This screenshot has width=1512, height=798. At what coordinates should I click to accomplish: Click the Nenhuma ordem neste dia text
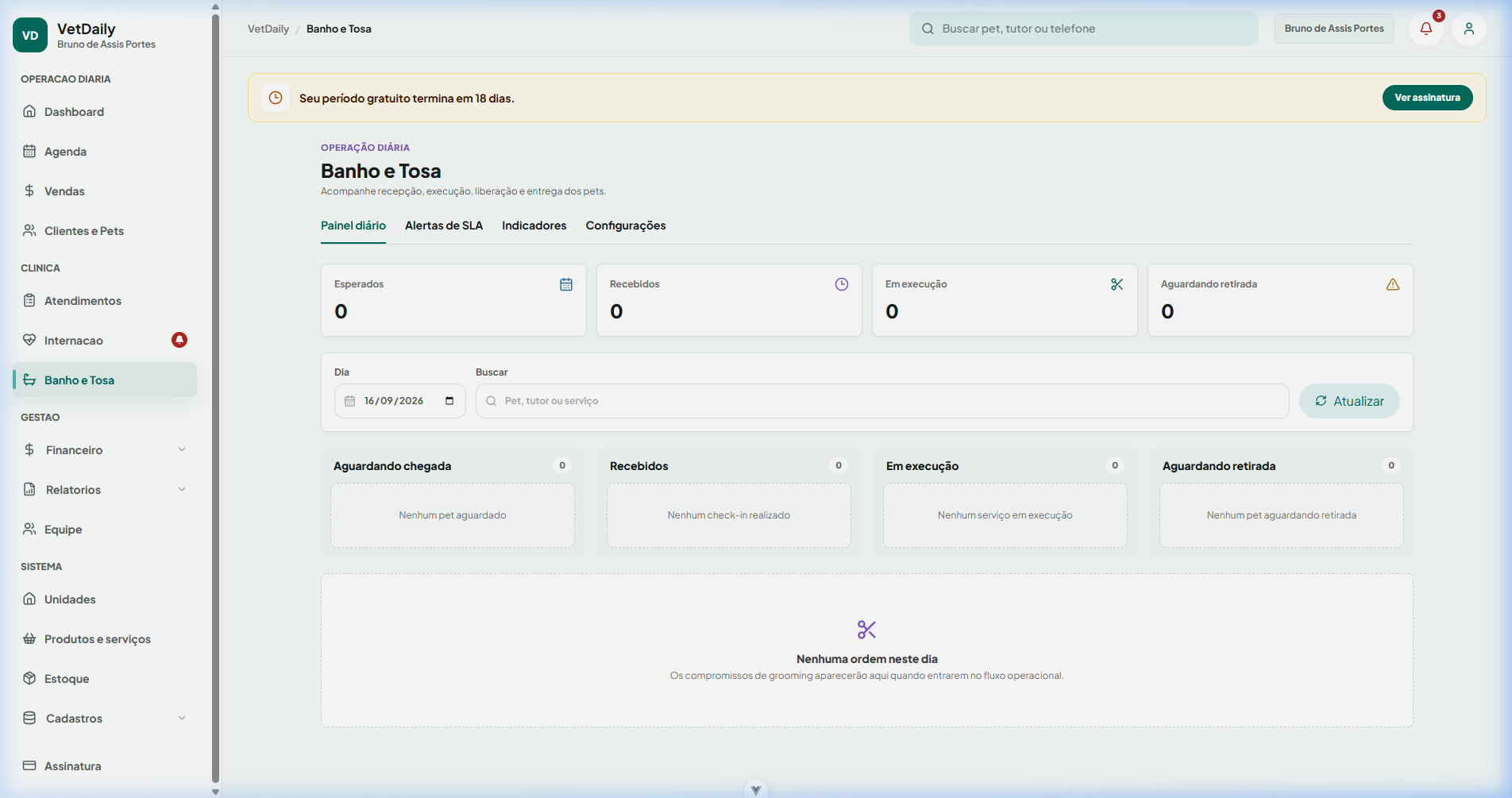[867, 659]
